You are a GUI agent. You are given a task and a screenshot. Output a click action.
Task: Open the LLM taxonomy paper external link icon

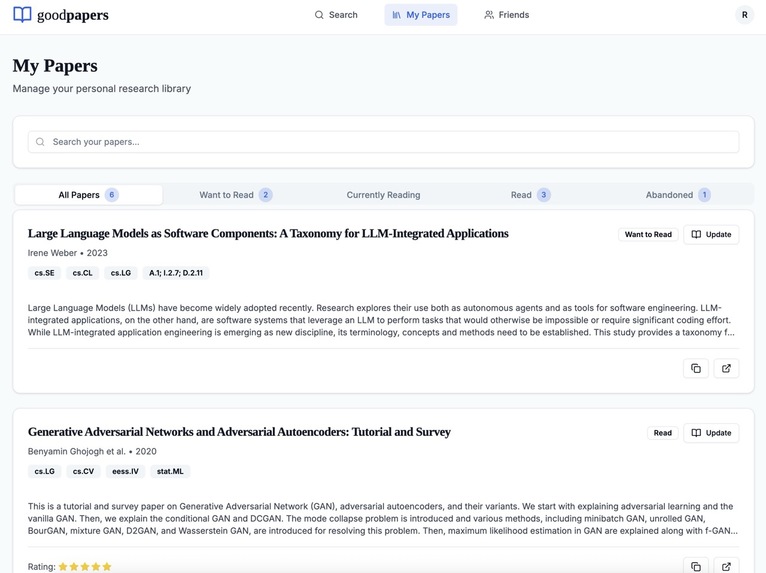[726, 368]
